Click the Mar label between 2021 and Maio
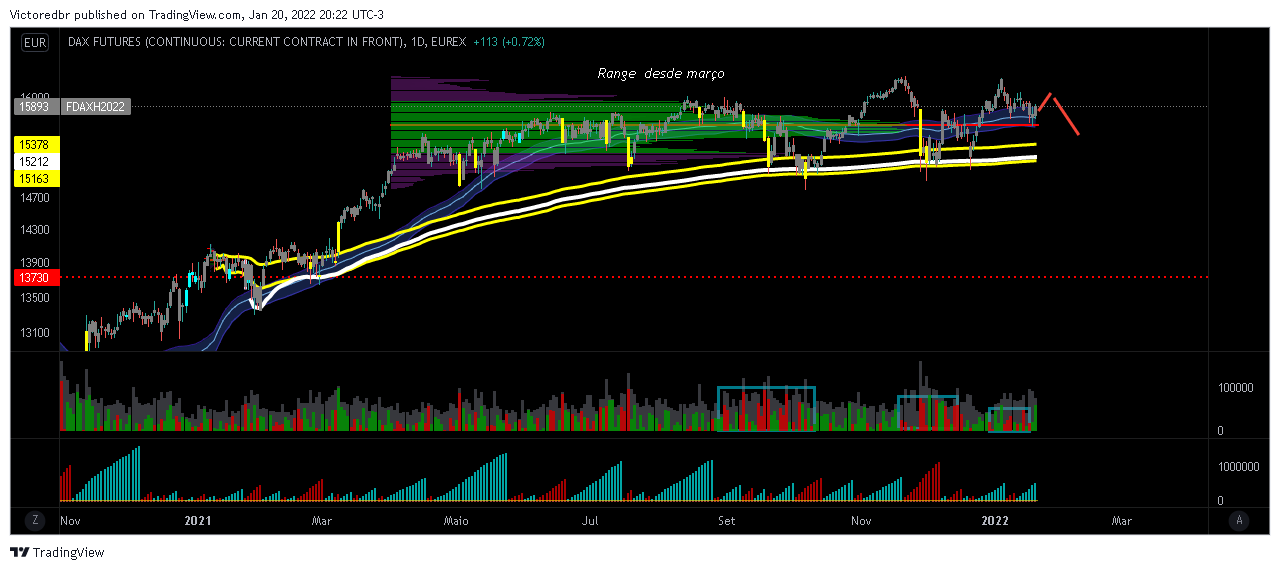This screenshot has width=1280, height=570. coord(322,521)
